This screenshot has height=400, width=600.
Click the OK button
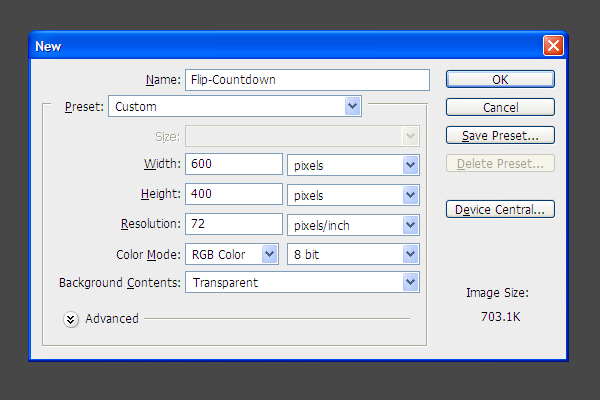pos(500,79)
